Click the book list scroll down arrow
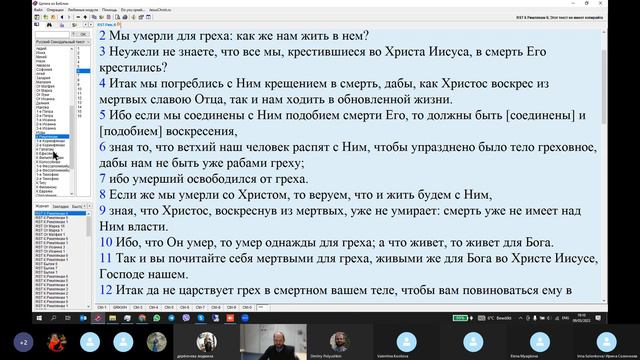 click(x=72, y=193)
